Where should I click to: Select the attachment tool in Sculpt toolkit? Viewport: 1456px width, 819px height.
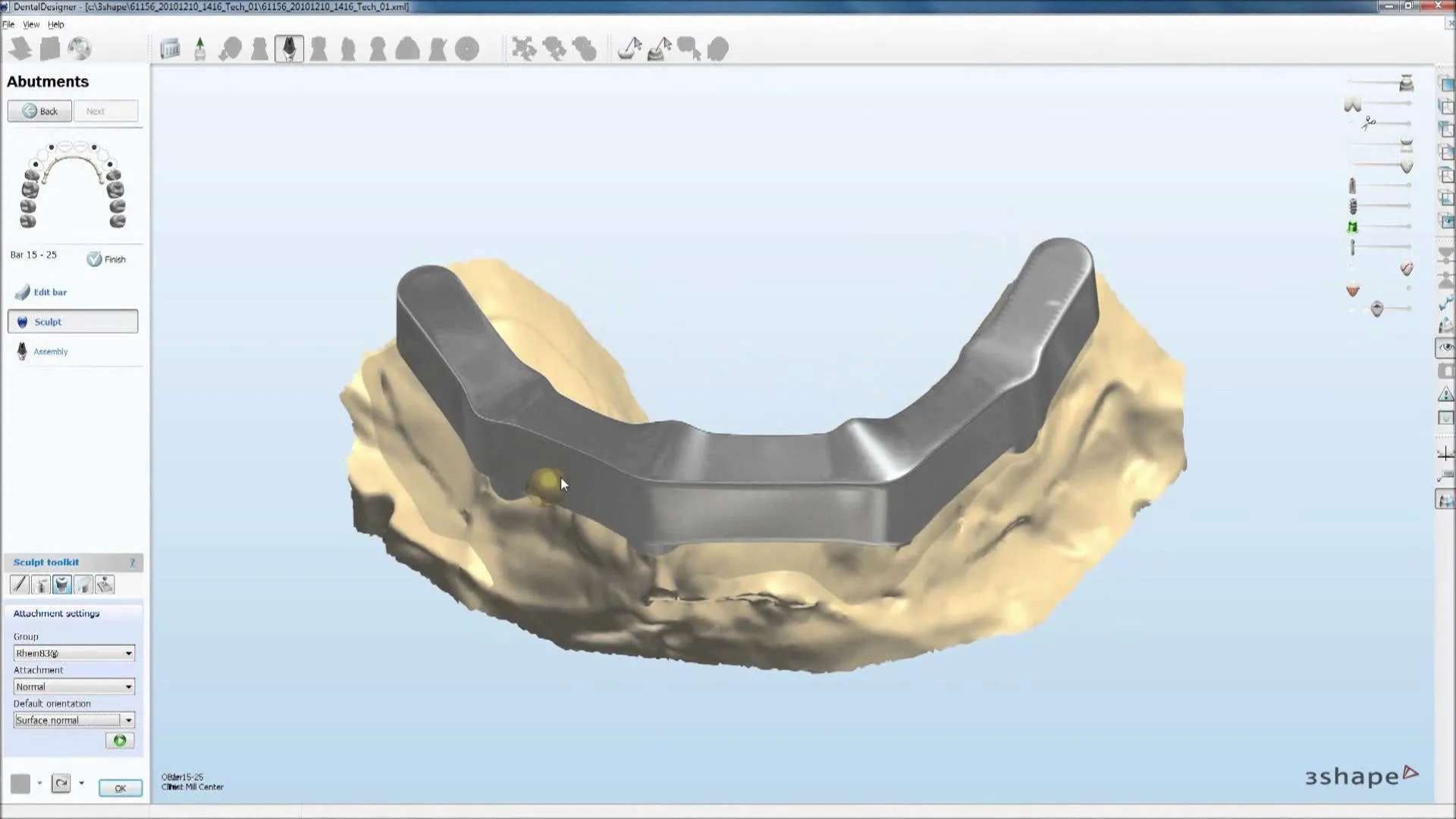[x=62, y=585]
